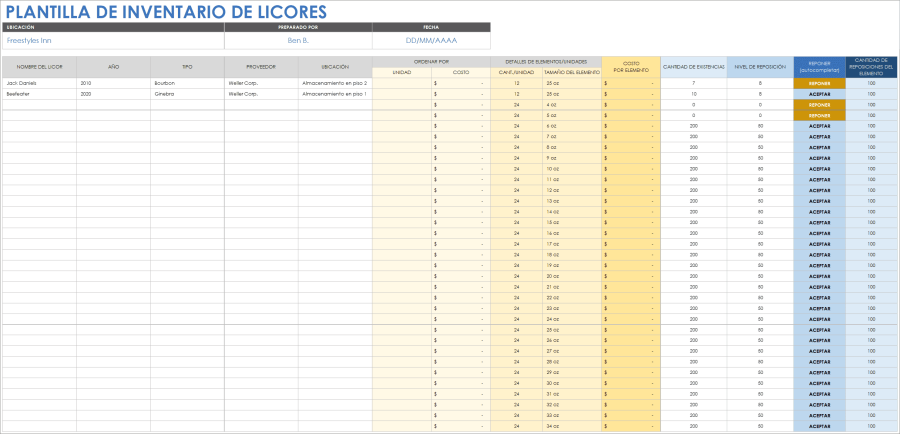Click REPONER in the 4 oz row

tap(820, 105)
